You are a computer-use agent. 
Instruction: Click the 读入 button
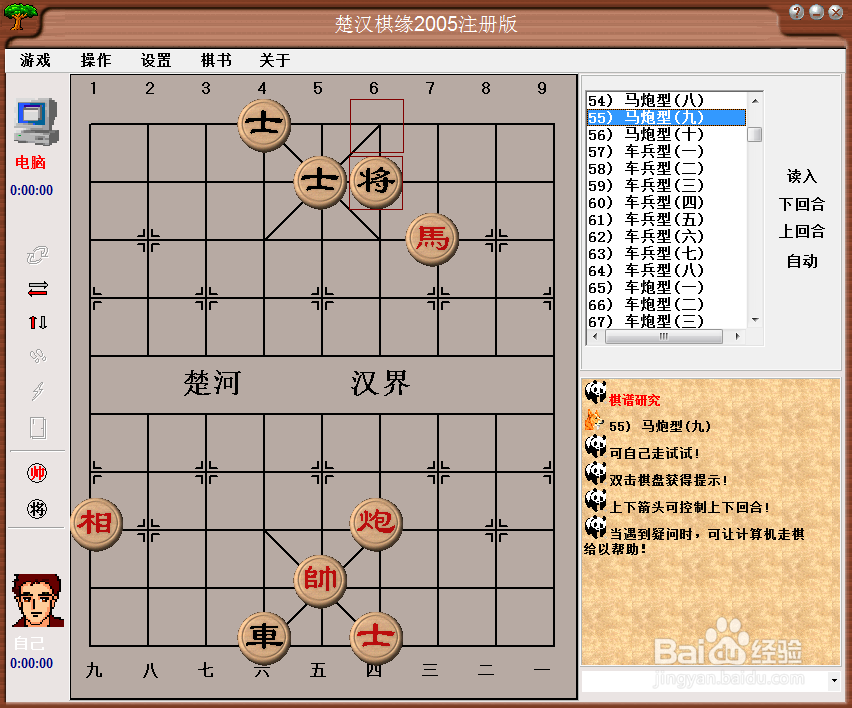coord(801,176)
